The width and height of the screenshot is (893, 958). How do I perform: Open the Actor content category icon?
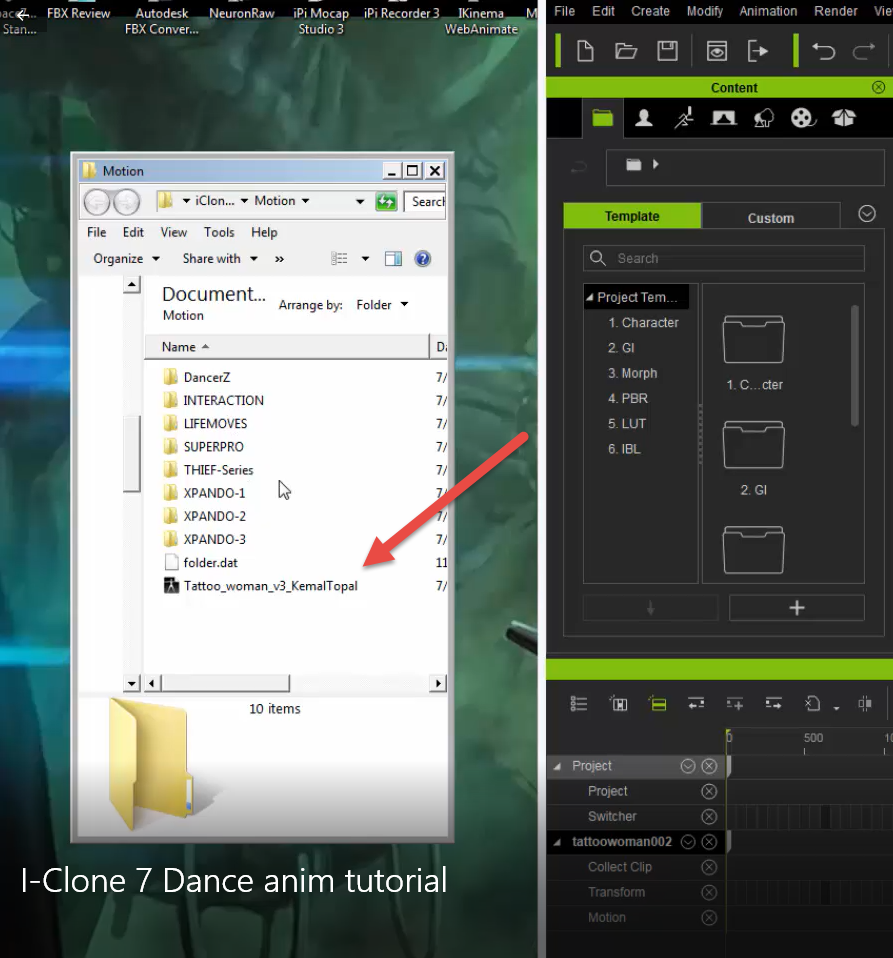click(x=643, y=117)
